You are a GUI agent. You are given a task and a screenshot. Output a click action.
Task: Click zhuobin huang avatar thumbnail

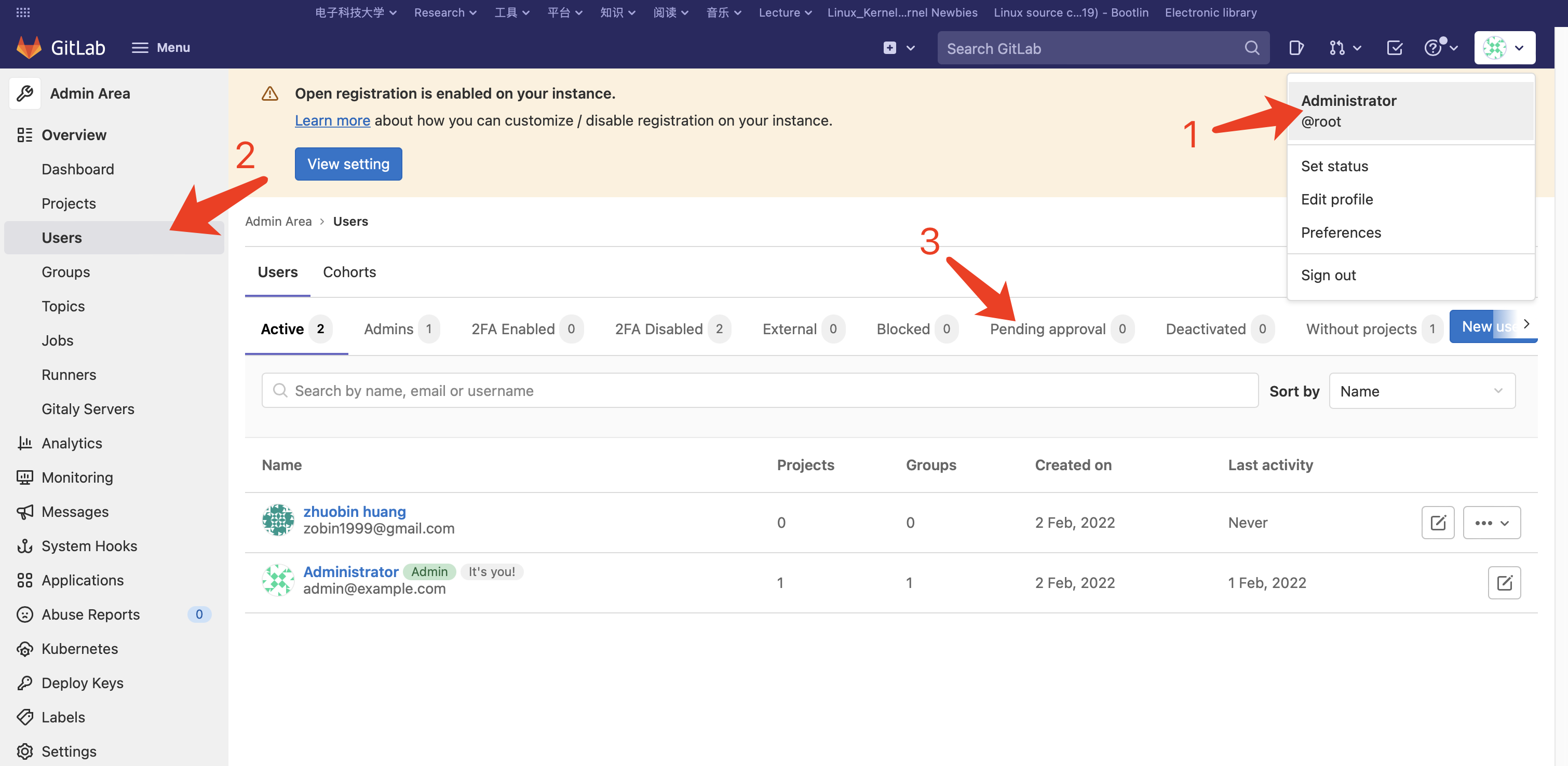click(278, 520)
